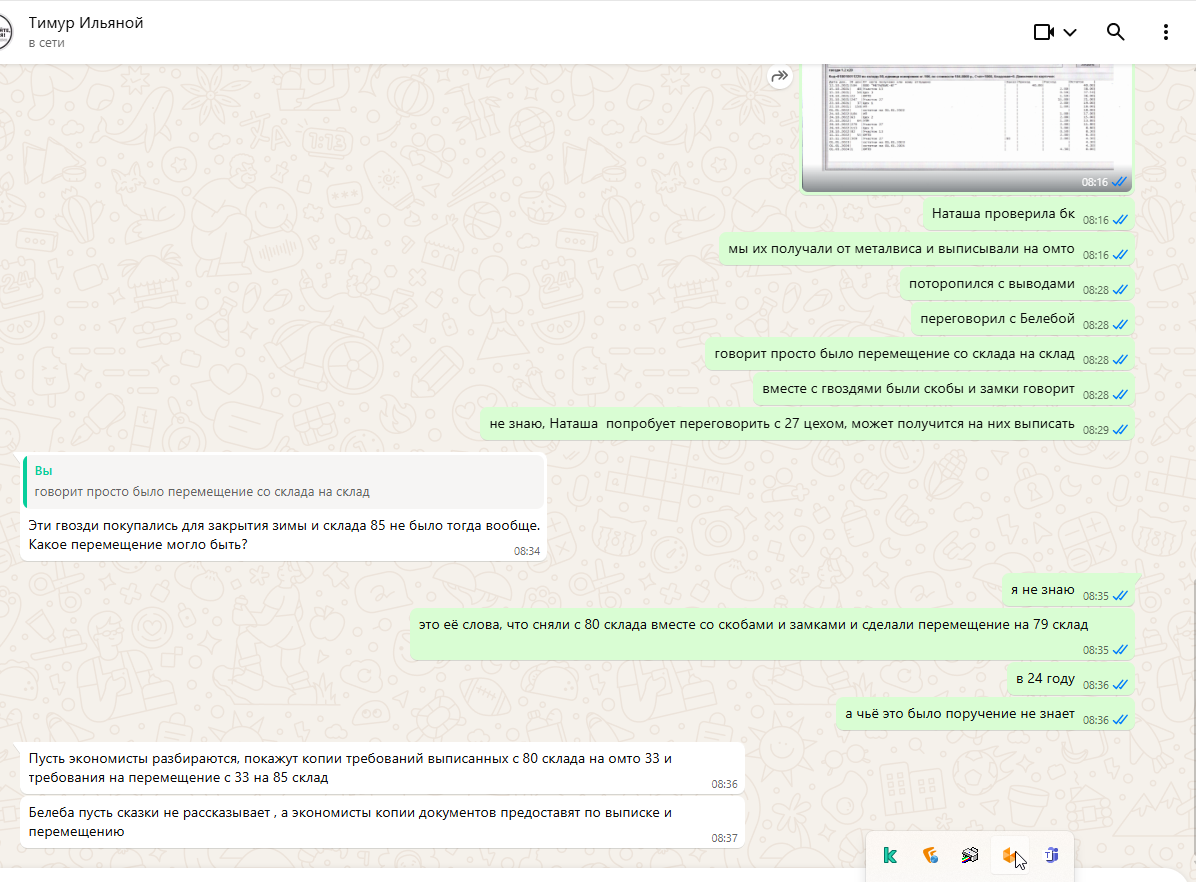This screenshot has height=882, width=1196.
Task: Click the double-check ticks on 'я не знаю'
Action: point(1120,596)
